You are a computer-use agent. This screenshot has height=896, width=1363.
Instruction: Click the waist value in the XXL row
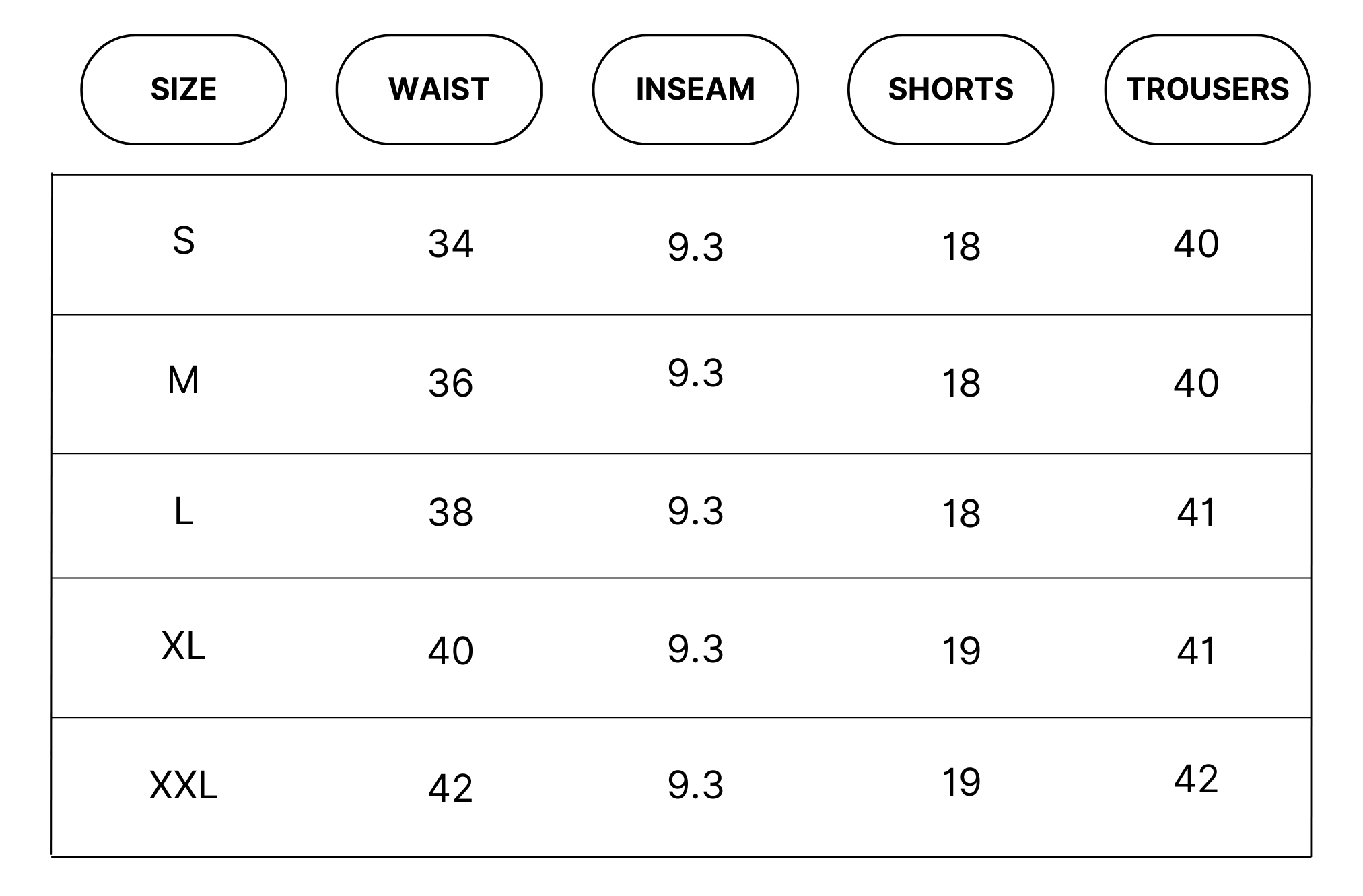point(450,788)
